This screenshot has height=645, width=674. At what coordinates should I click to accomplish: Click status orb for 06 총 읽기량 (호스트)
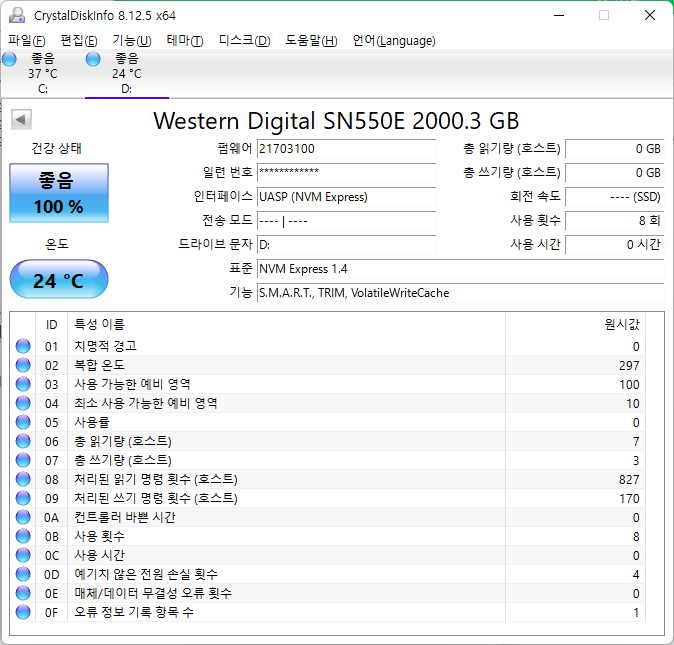23,441
